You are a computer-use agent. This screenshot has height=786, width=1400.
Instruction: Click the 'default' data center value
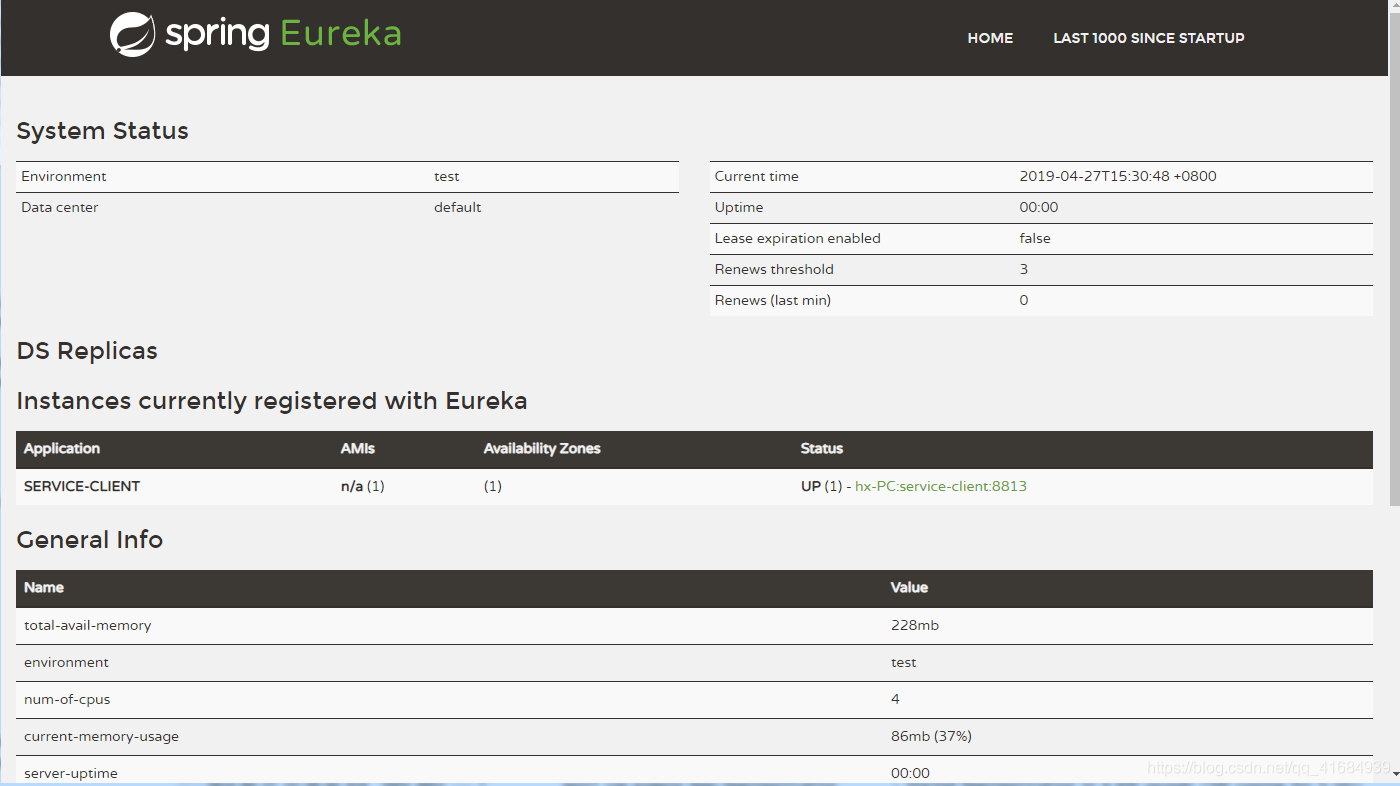(x=458, y=207)
